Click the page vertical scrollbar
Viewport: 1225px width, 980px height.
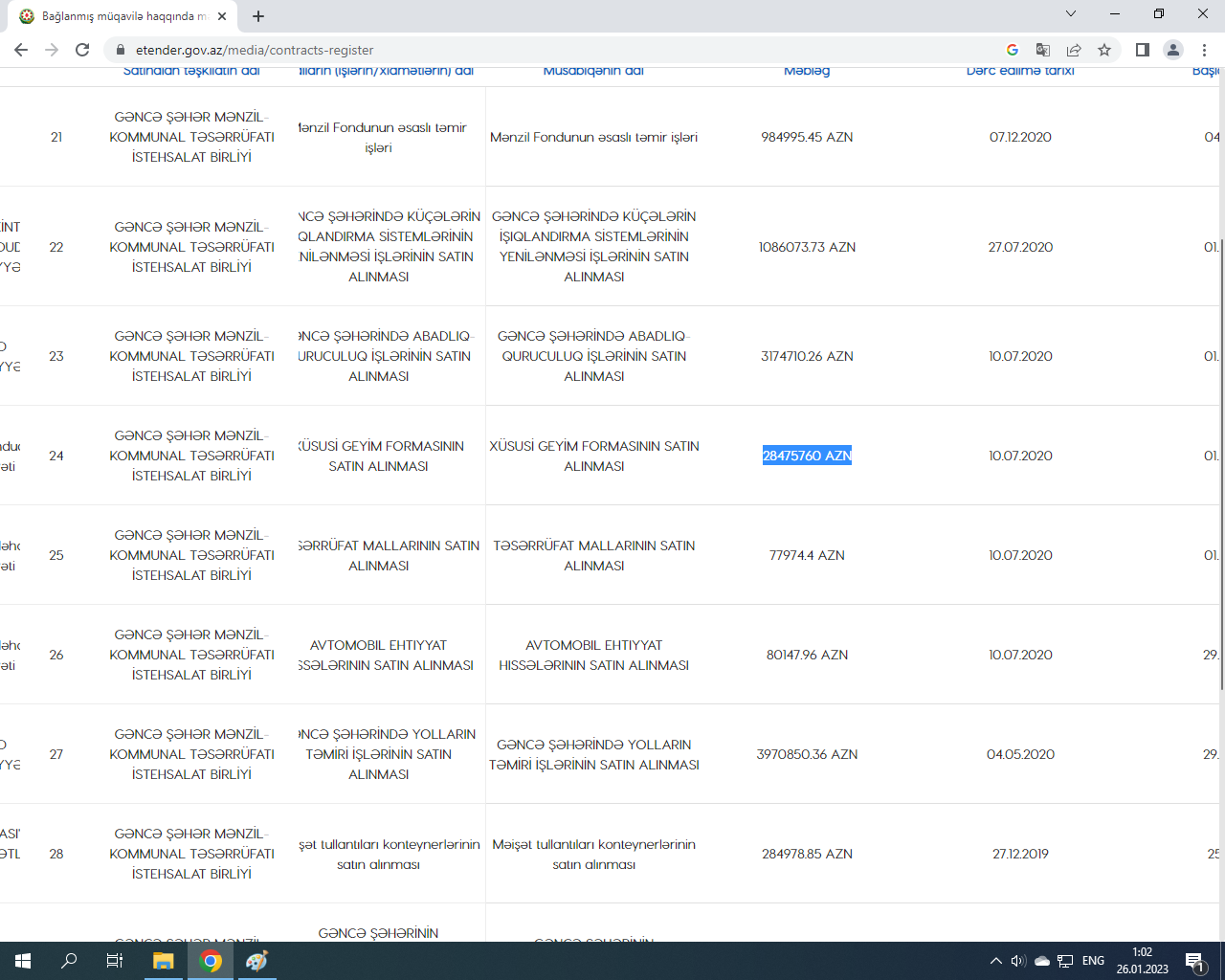[1221, 479]
